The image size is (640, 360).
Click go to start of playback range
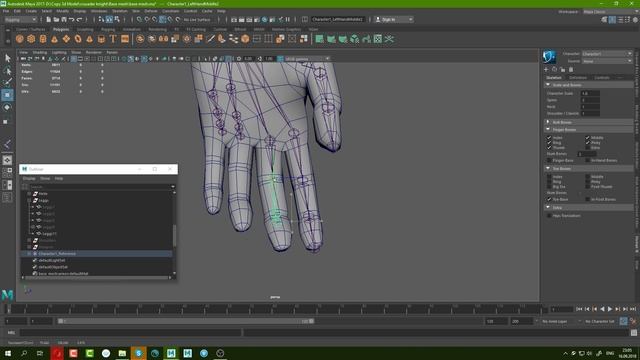pyautogui.click(x=579, y=309)
